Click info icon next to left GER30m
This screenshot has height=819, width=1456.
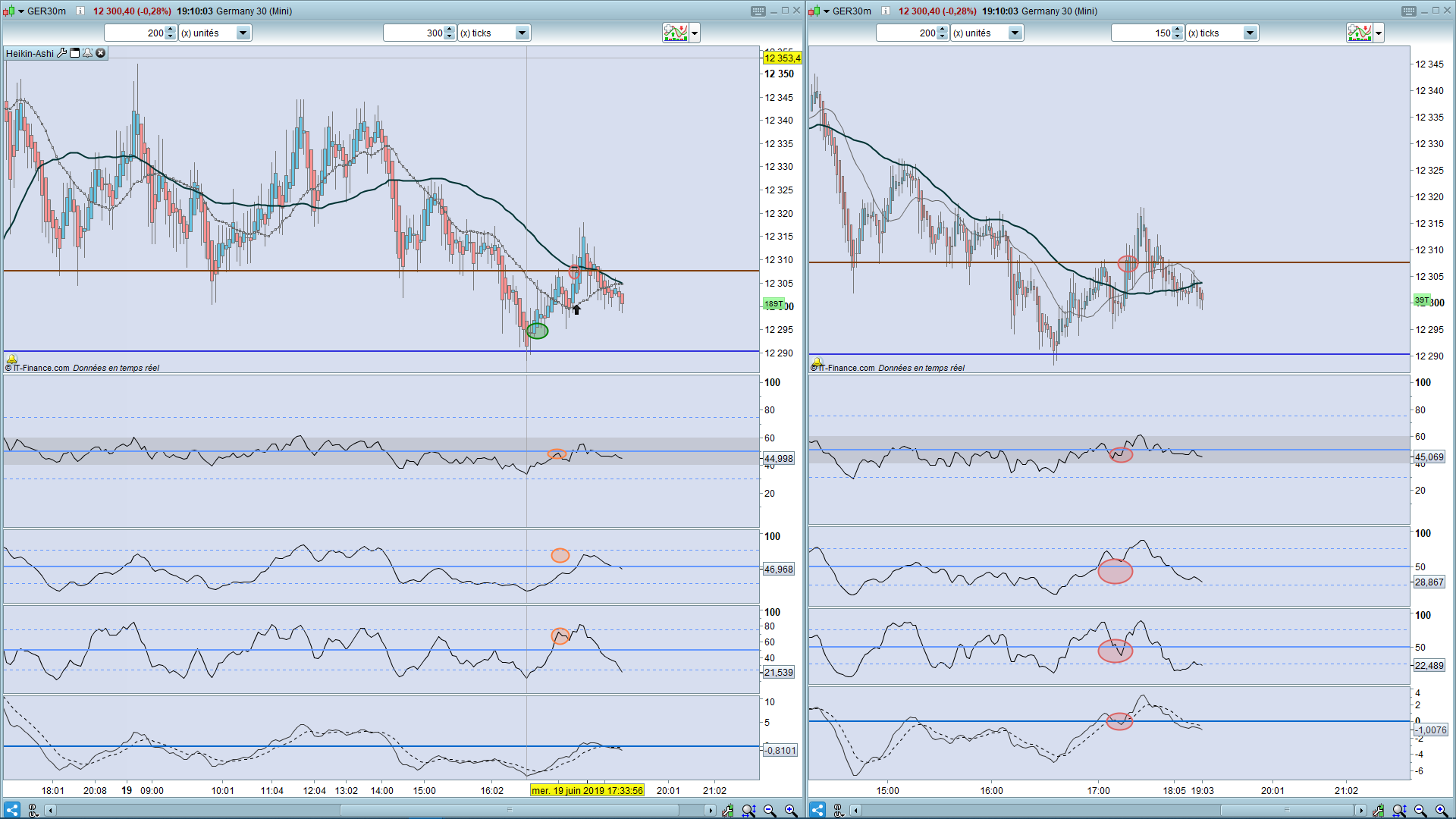point(80,11)
